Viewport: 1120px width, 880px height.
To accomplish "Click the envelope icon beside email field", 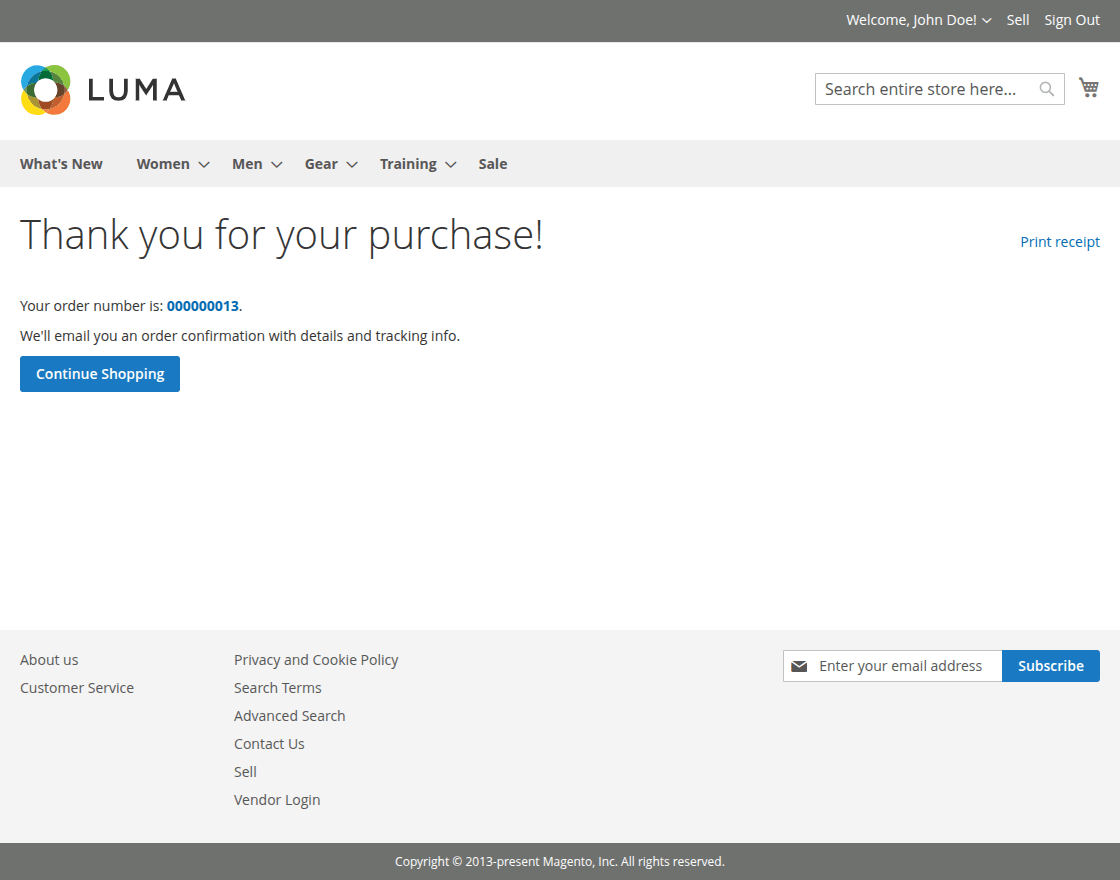I will coord(799,665).
